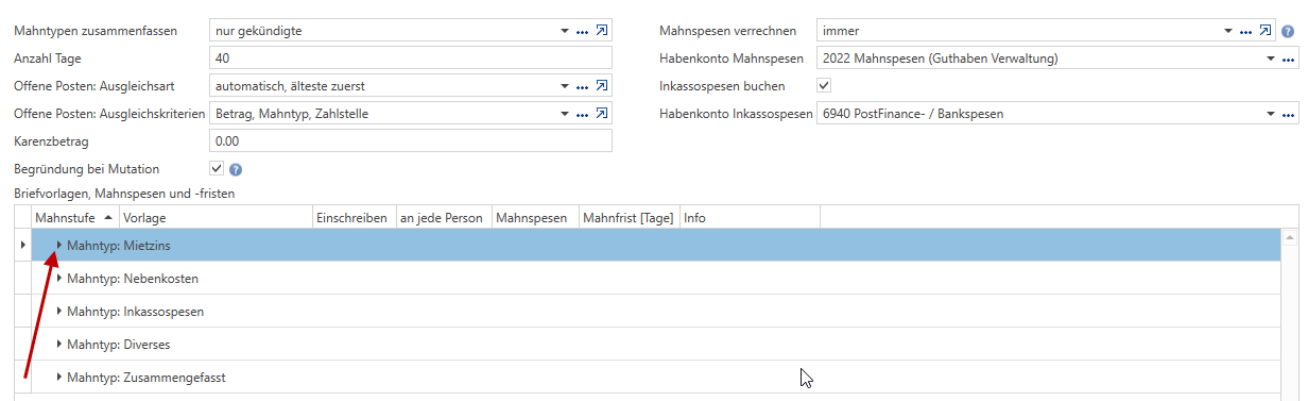1308x401 pixels.
Task: Select the 'Mahntyp: Inkassospesen' row text
Action: 136,311
